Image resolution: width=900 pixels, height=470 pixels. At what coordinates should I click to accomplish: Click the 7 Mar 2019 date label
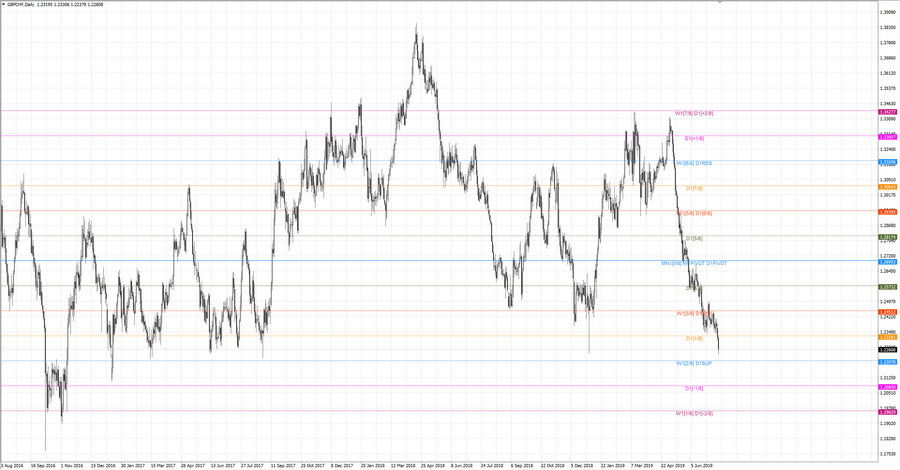[642, 466]
